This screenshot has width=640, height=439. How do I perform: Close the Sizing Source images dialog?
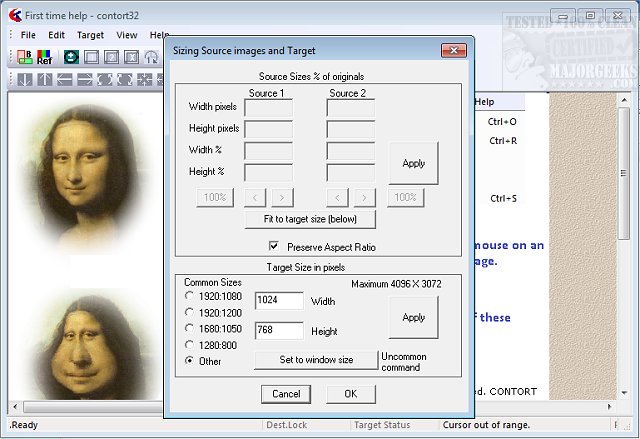[453, 51]
